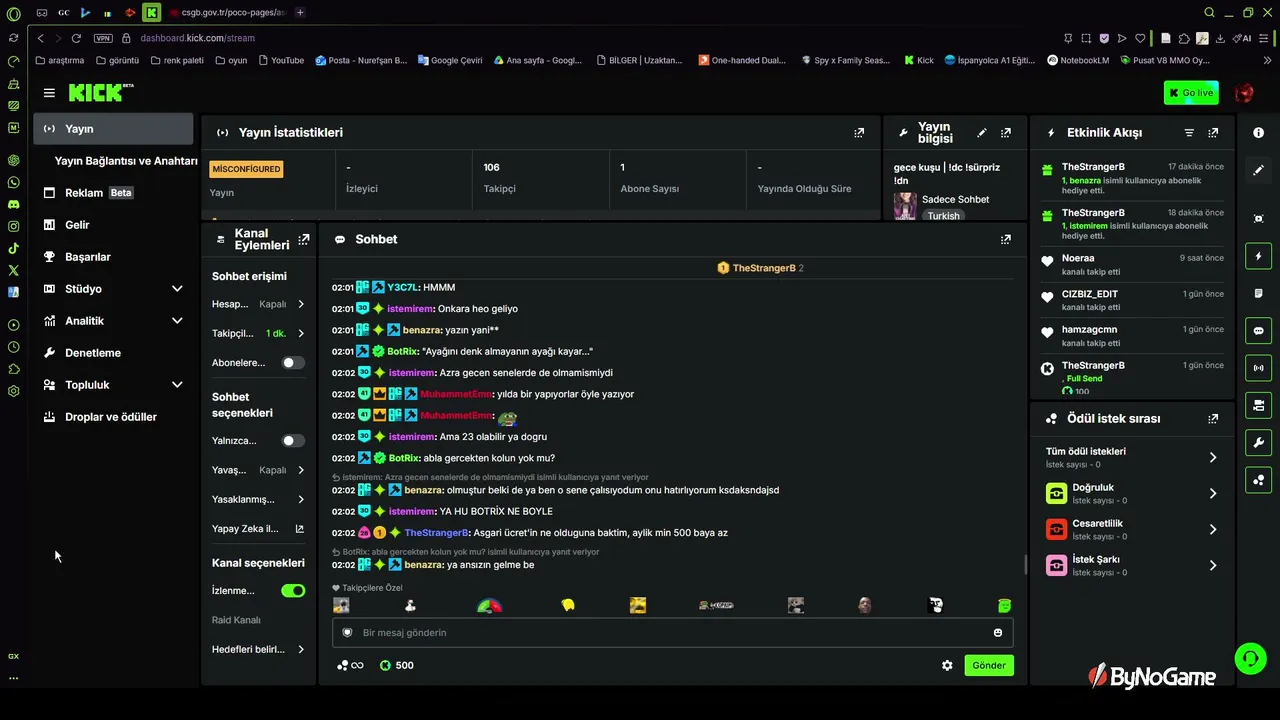
Task: Click the note document icon in right toolbar
Action: 1258,293
